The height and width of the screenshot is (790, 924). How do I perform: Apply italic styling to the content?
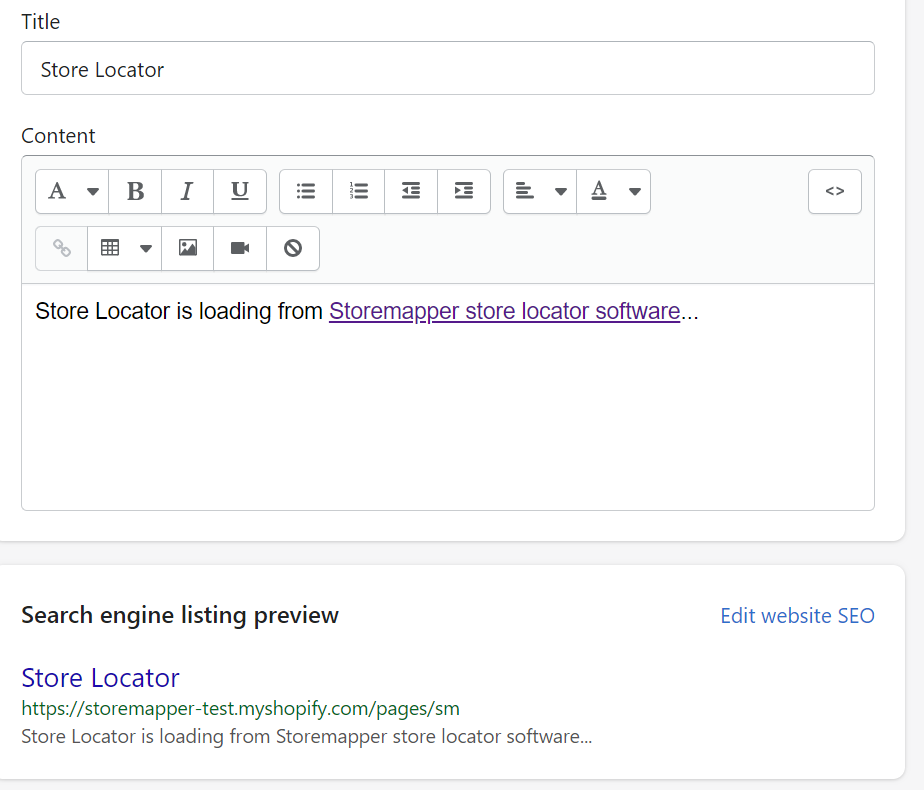pyautogui.click(x=187, y=191)
